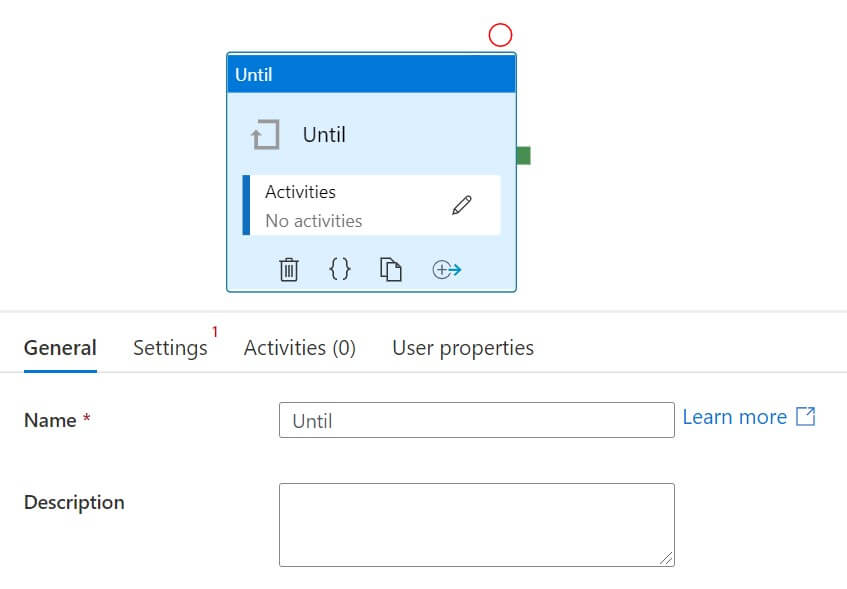847x589 pixels.
Task: Clone the Until activity with copy icon
Action: point(391,269)
